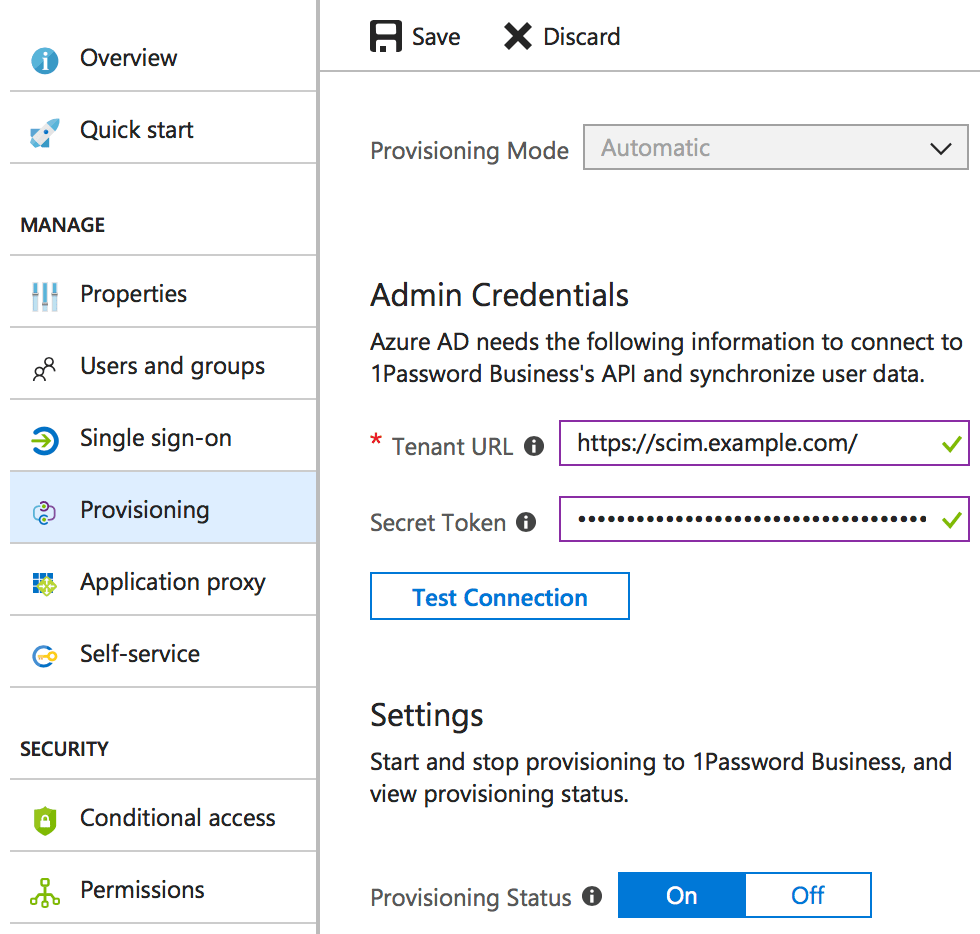This screenshot has width=980, height=934.
Task: Click the Provisioning Status label
Action: [x=471, y=898]
